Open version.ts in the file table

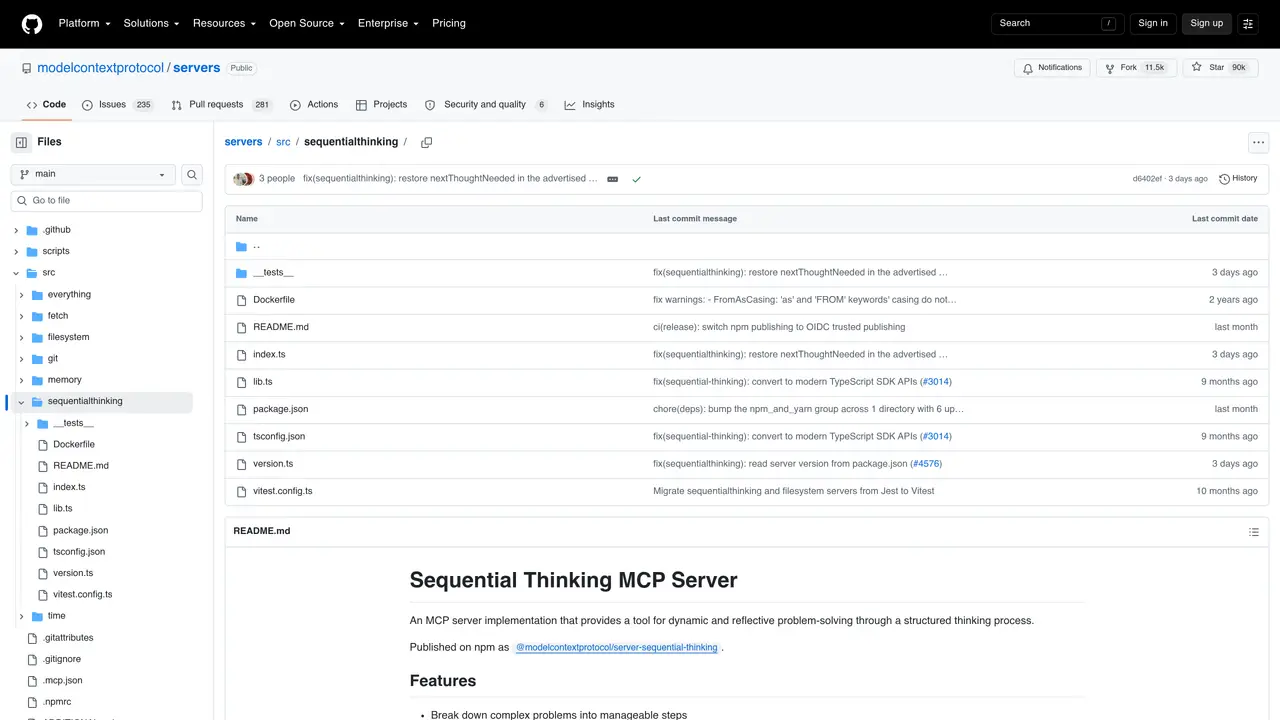[273, 464]
